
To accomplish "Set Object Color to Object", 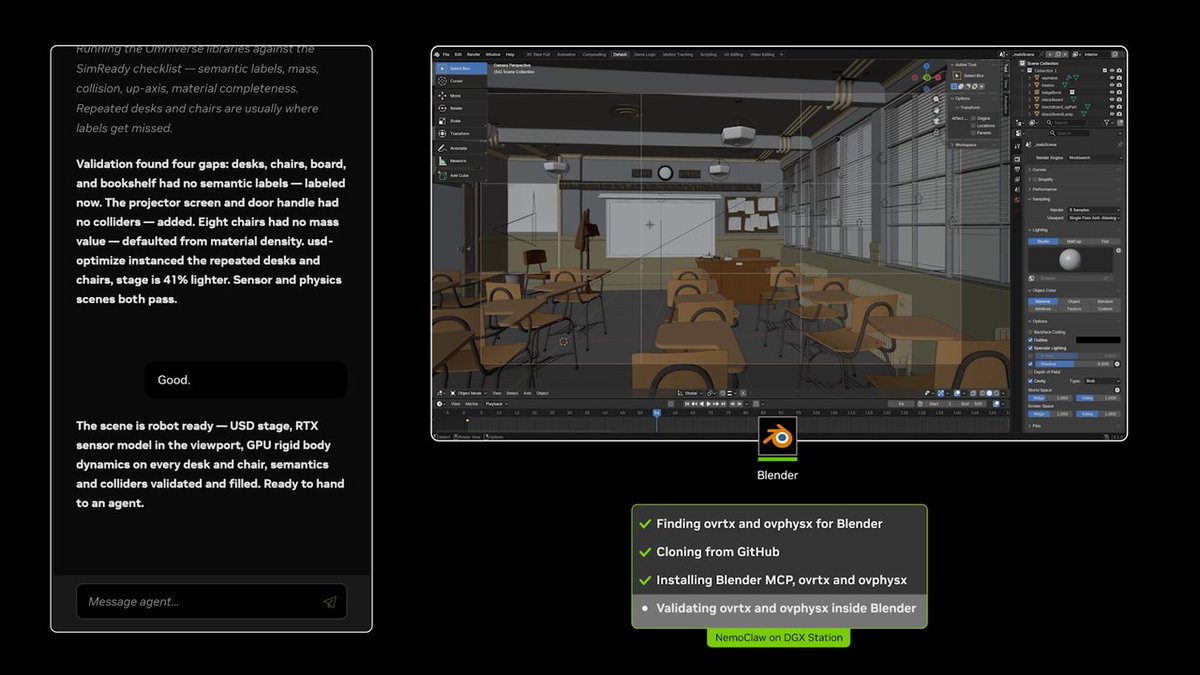I will coord(1074,301).
